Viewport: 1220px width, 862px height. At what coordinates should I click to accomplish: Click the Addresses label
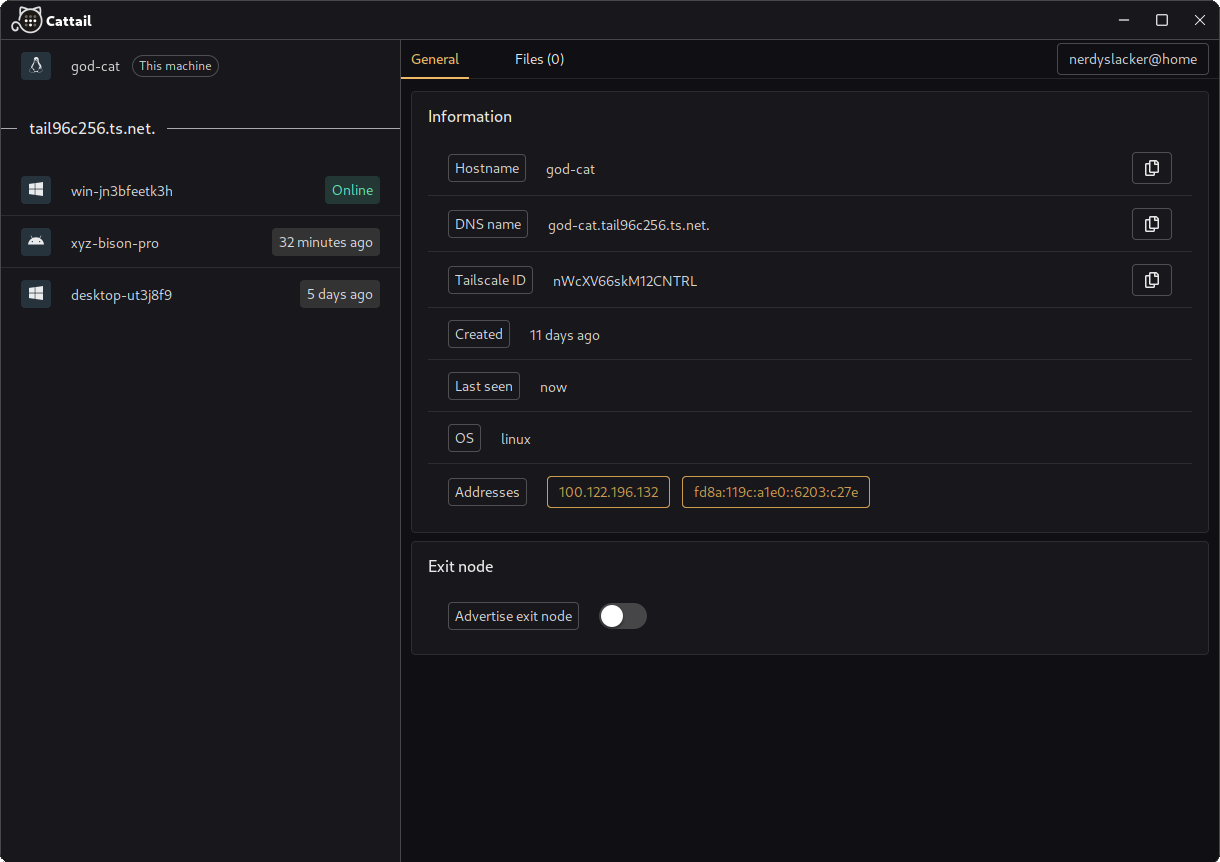tap(487, 492)
